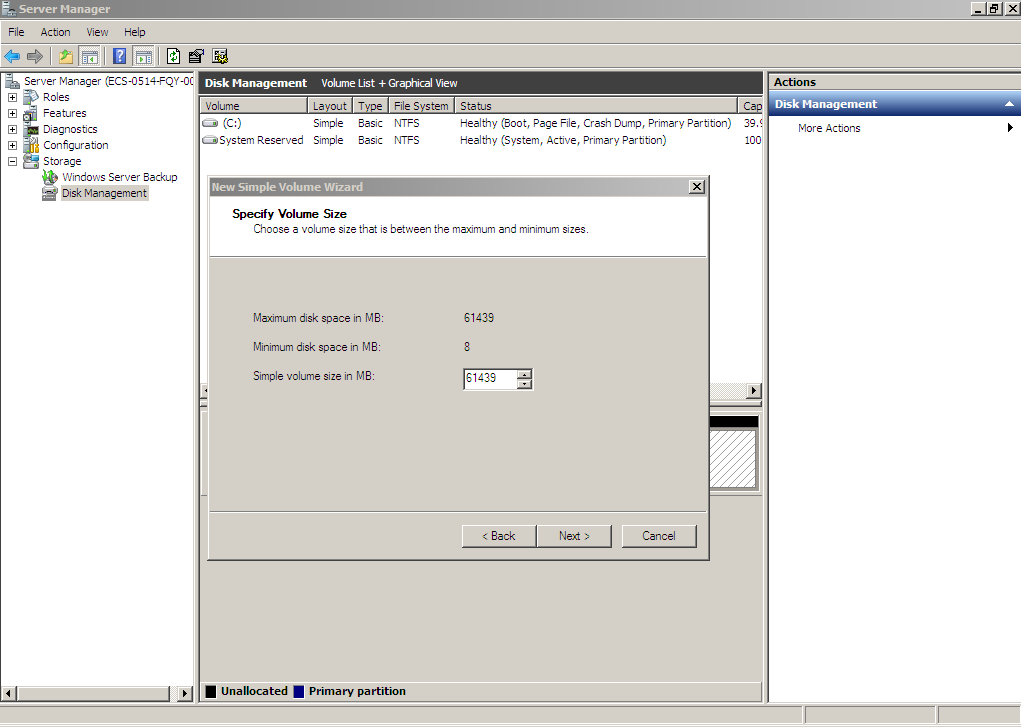Screen dimensions: 1021x727
Task: Click the Next button in wizard
Action: pos(574,536)
